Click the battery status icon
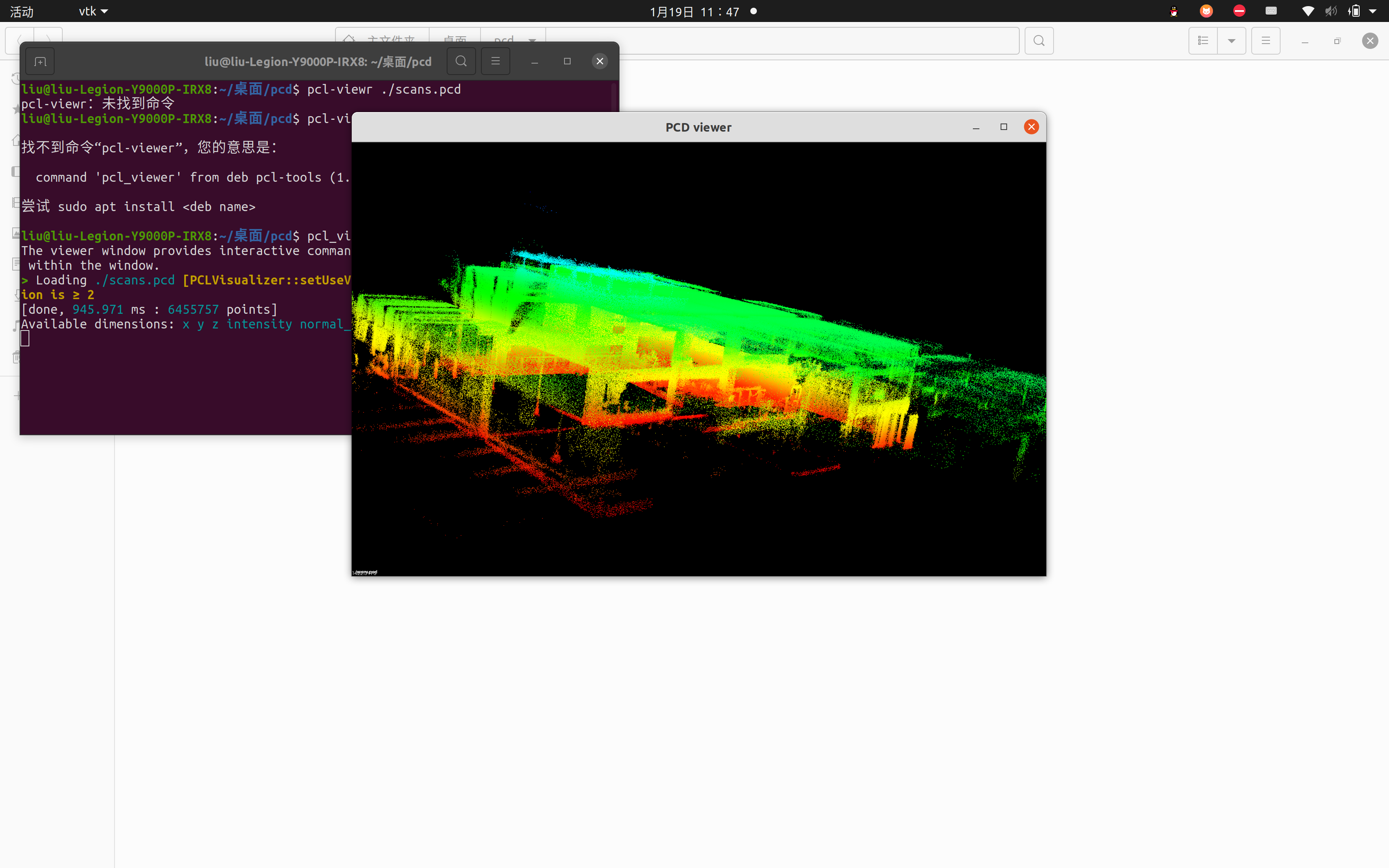Screen dimensions: 1389x868 (x=1354, y=11)
